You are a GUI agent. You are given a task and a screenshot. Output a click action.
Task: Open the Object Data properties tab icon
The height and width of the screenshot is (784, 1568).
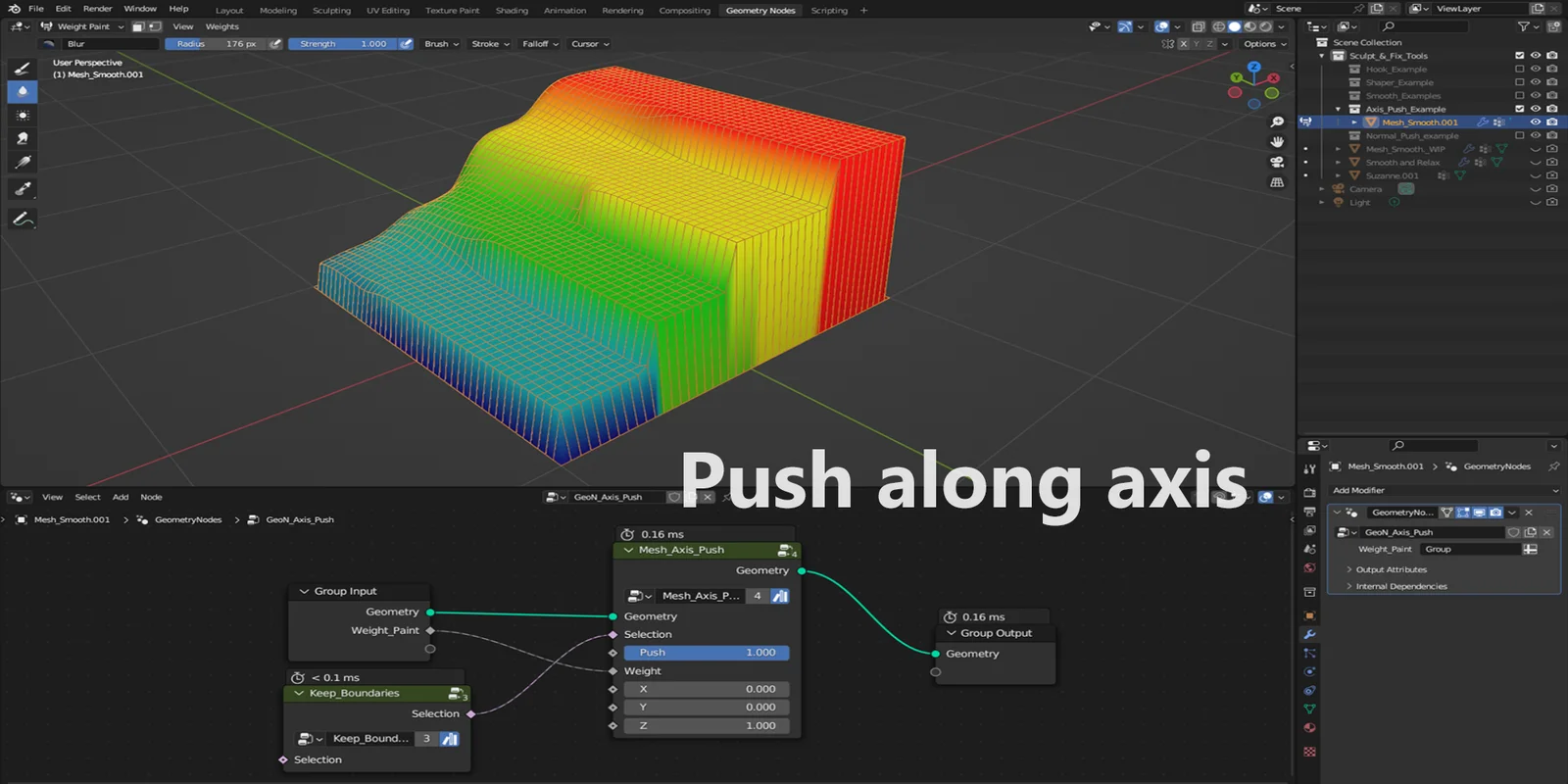pyautogui.click(x=1309, y=709)
